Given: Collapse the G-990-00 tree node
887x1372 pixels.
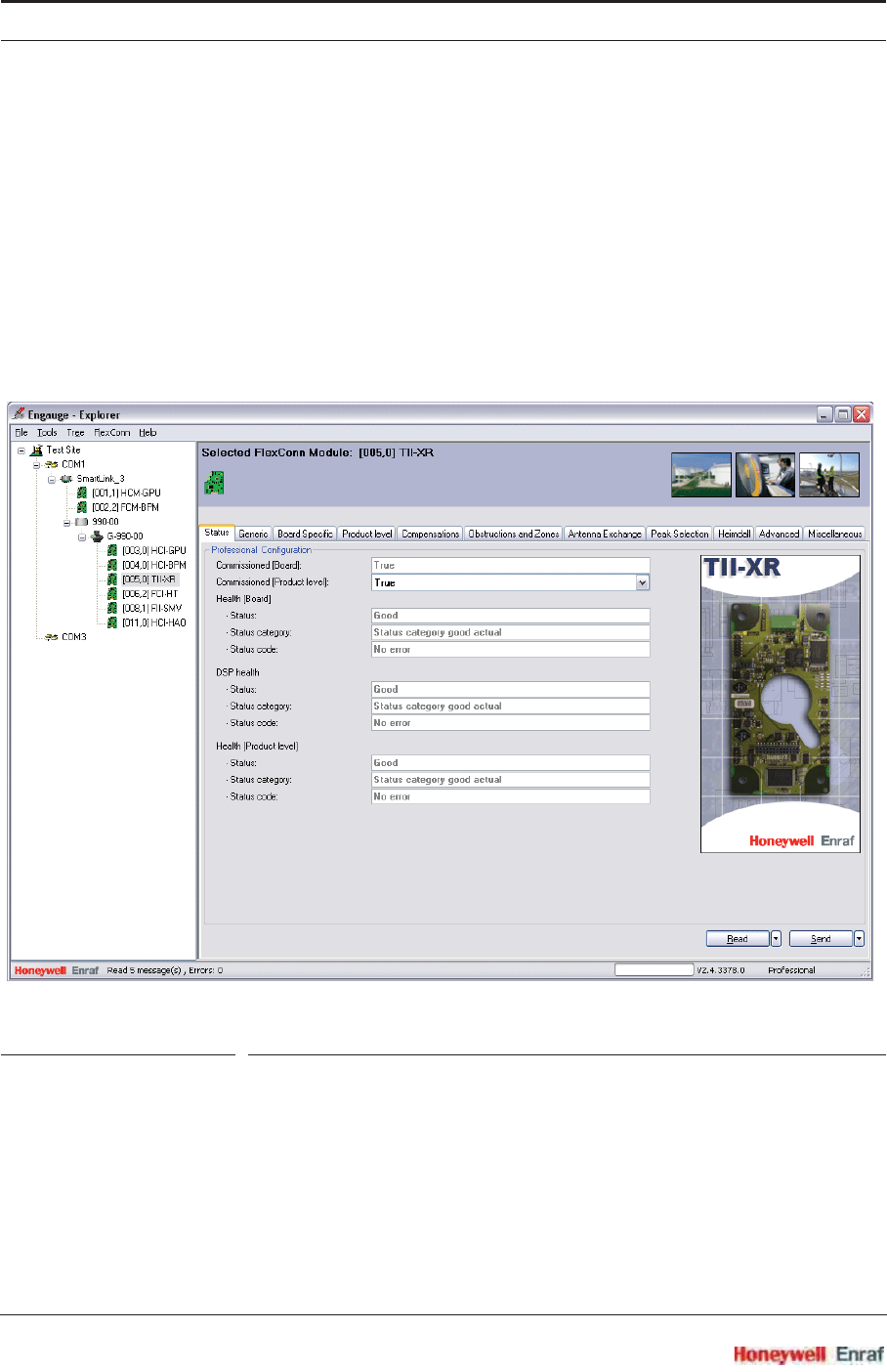Looking at the screenshot, I should (82, 536).
